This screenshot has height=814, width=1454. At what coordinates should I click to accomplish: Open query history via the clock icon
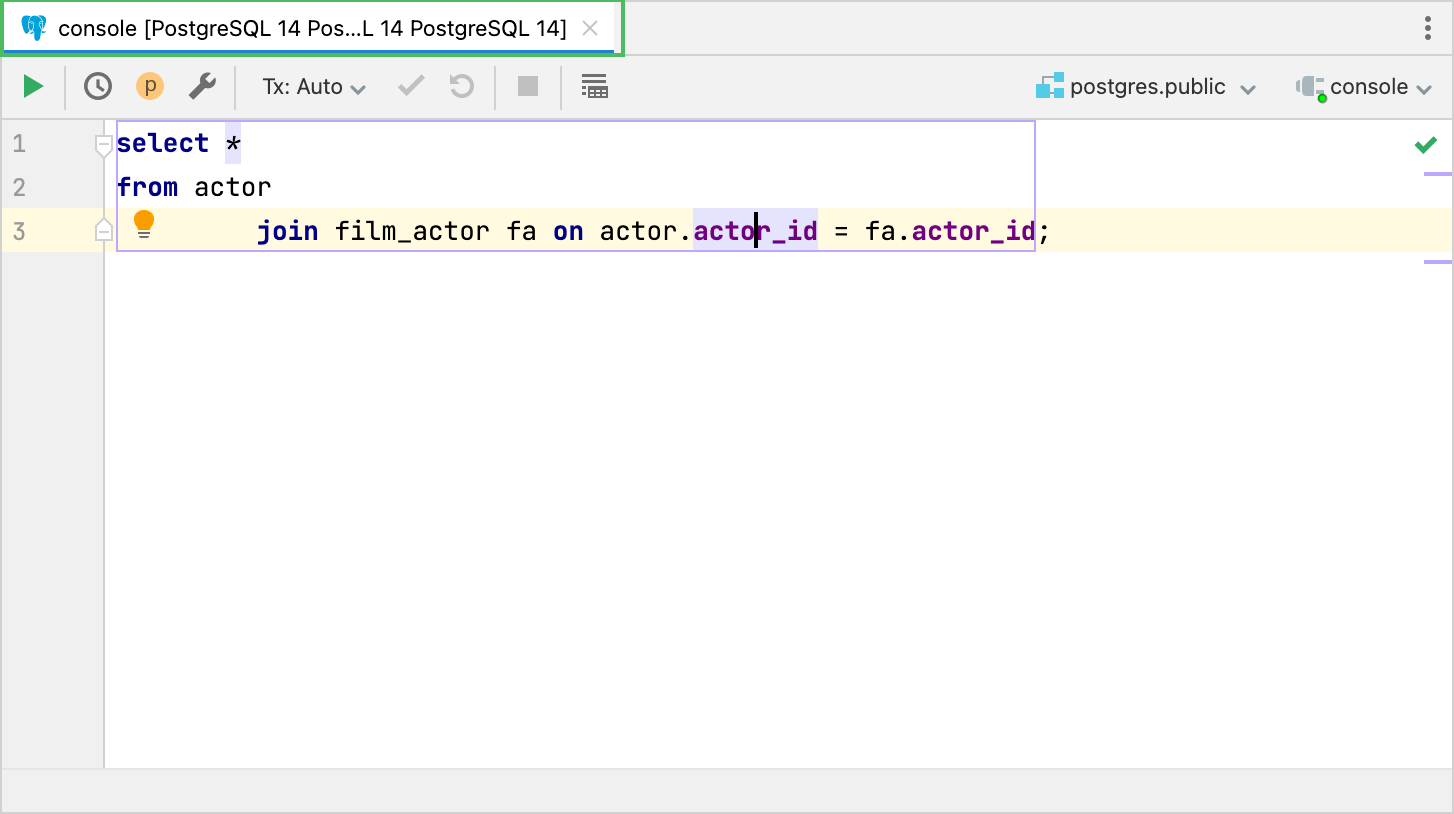tap(97, 86)
